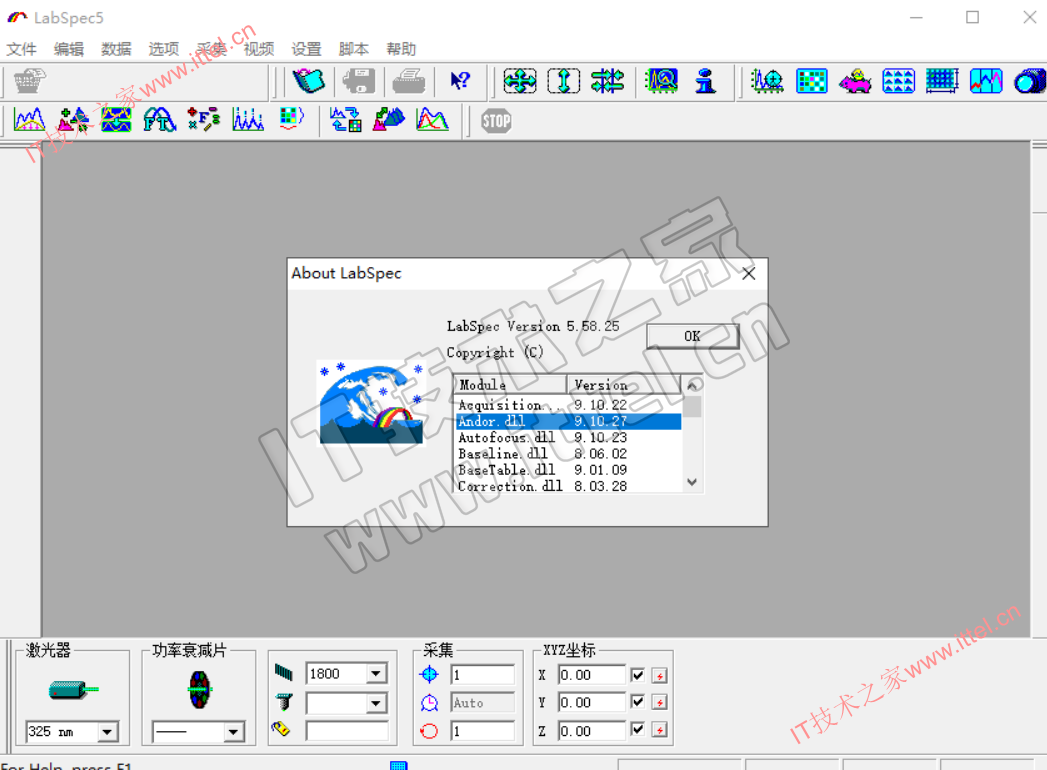
Task: Click the open file book icon
Action: coord(309,81)
